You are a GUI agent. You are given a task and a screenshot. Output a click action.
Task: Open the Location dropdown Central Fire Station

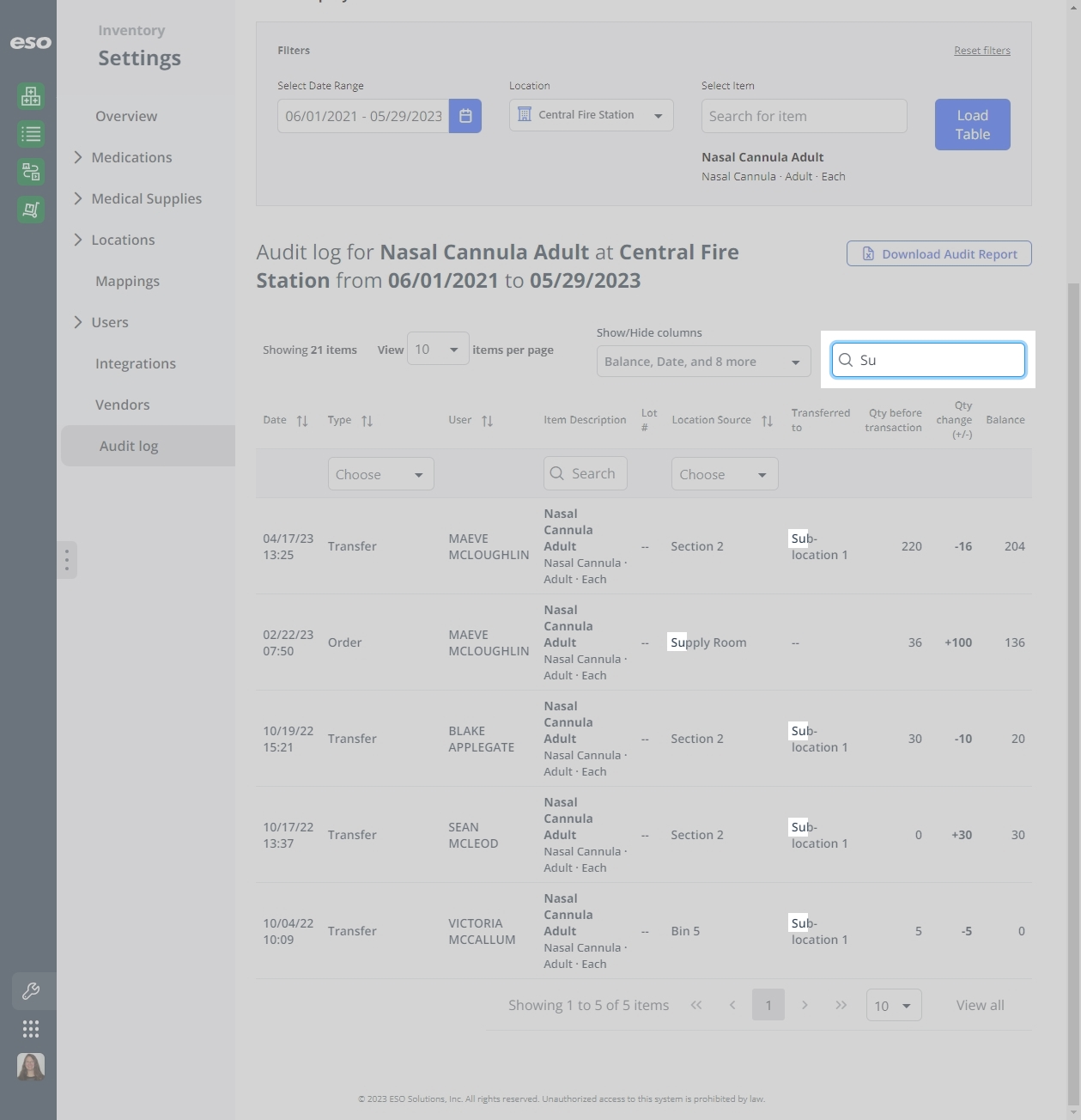pos(592,115)
